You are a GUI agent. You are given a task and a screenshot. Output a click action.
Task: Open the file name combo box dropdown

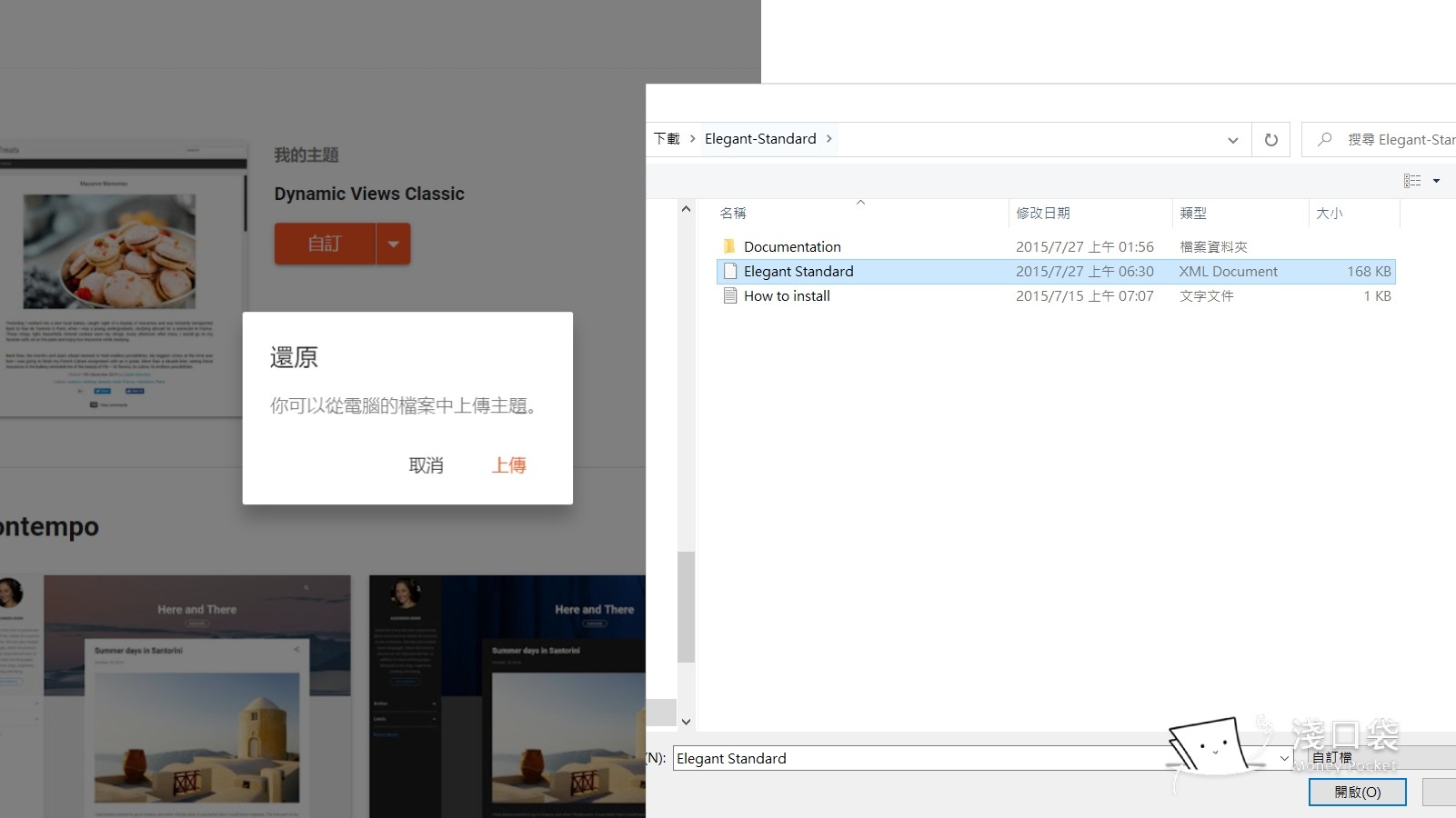click(1284, 758)
